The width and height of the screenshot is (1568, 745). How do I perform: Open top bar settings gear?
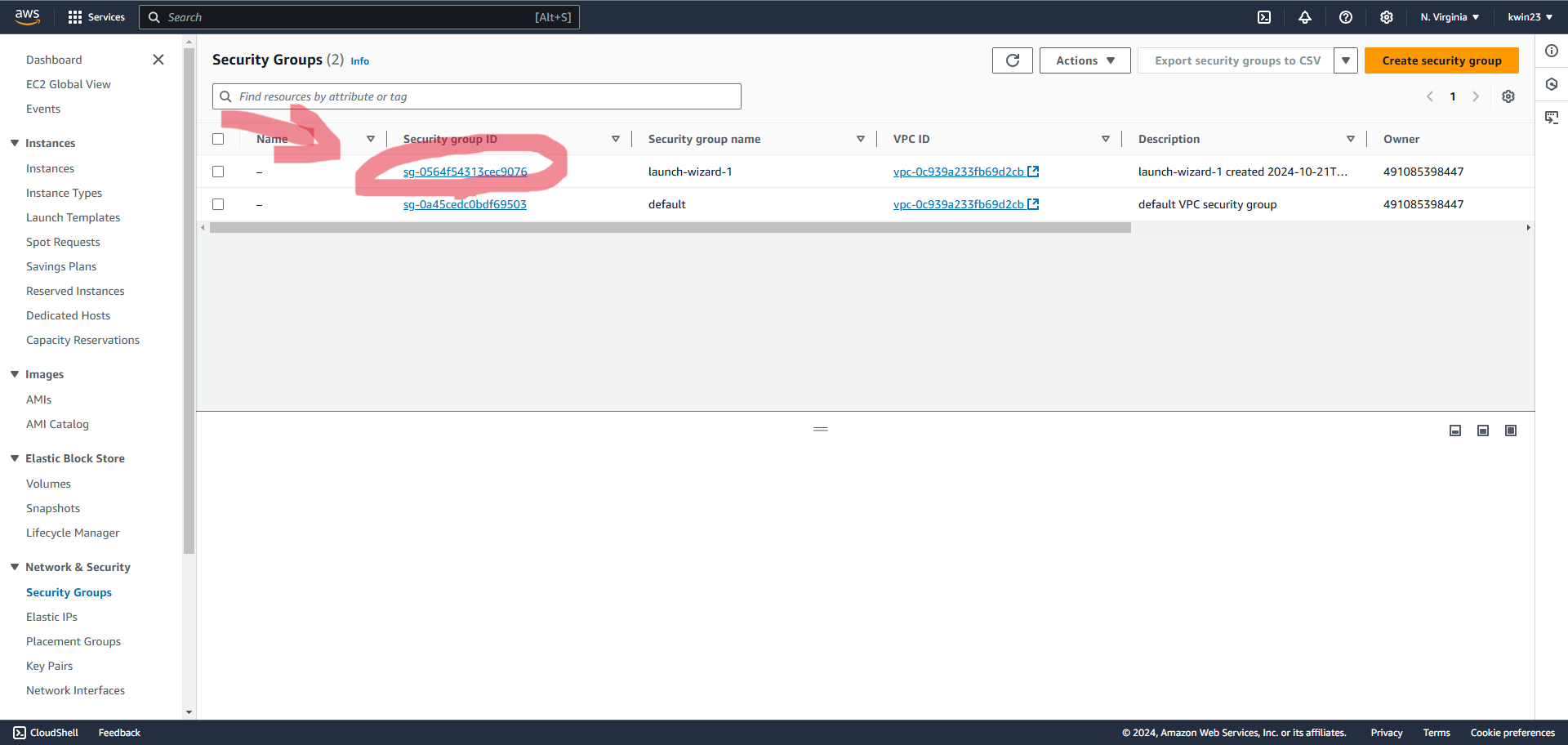[1387, 17]
